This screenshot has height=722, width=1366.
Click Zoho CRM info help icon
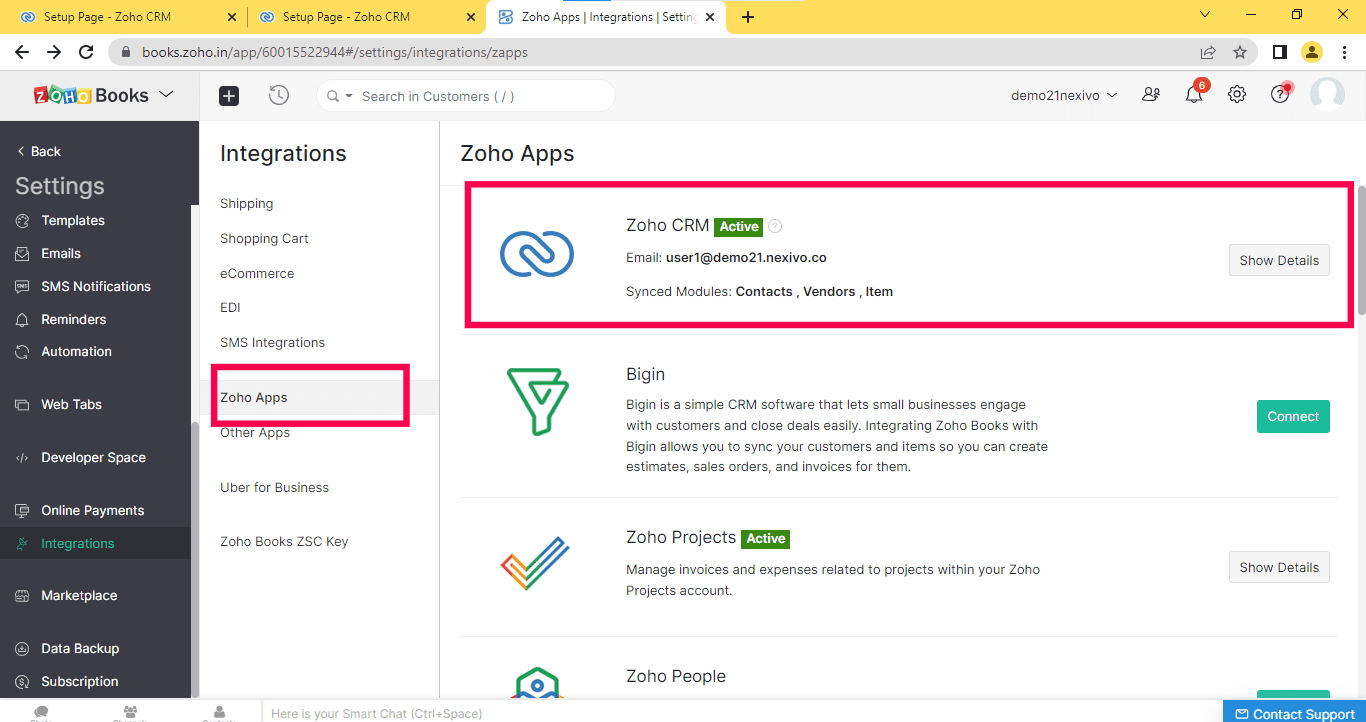[775, 226]
